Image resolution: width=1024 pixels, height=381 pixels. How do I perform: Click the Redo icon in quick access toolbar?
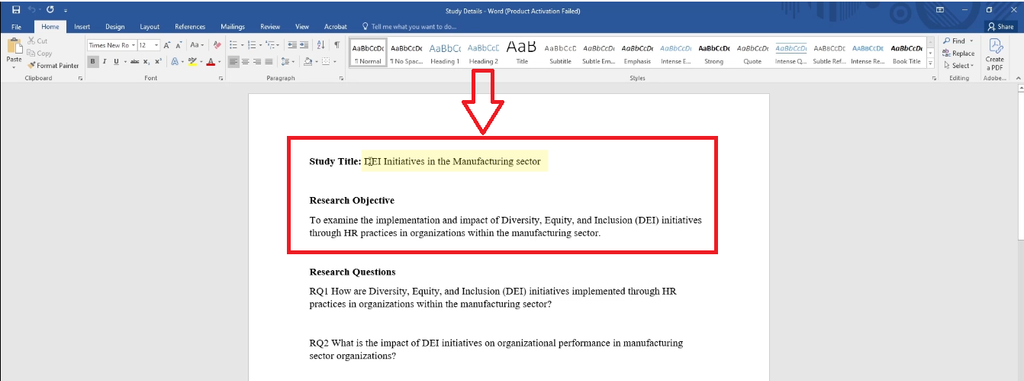click(x=50, y=10)
